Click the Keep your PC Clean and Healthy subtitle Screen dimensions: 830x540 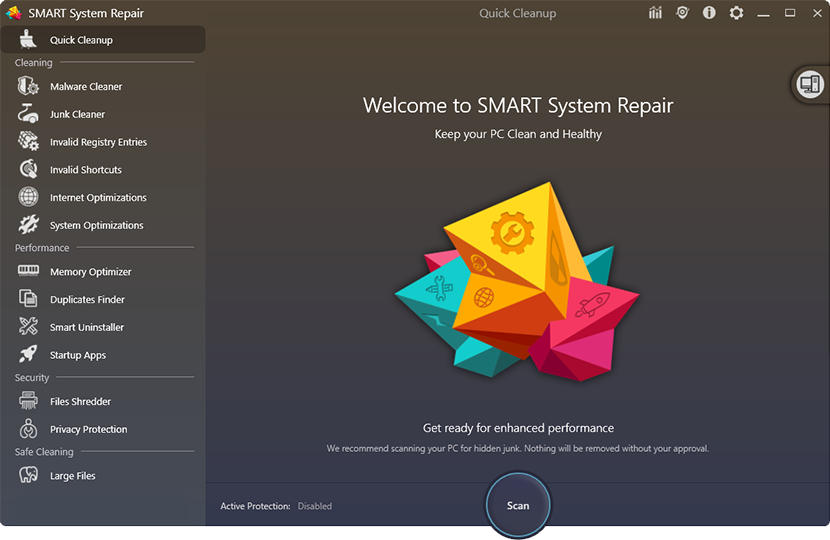518,134
